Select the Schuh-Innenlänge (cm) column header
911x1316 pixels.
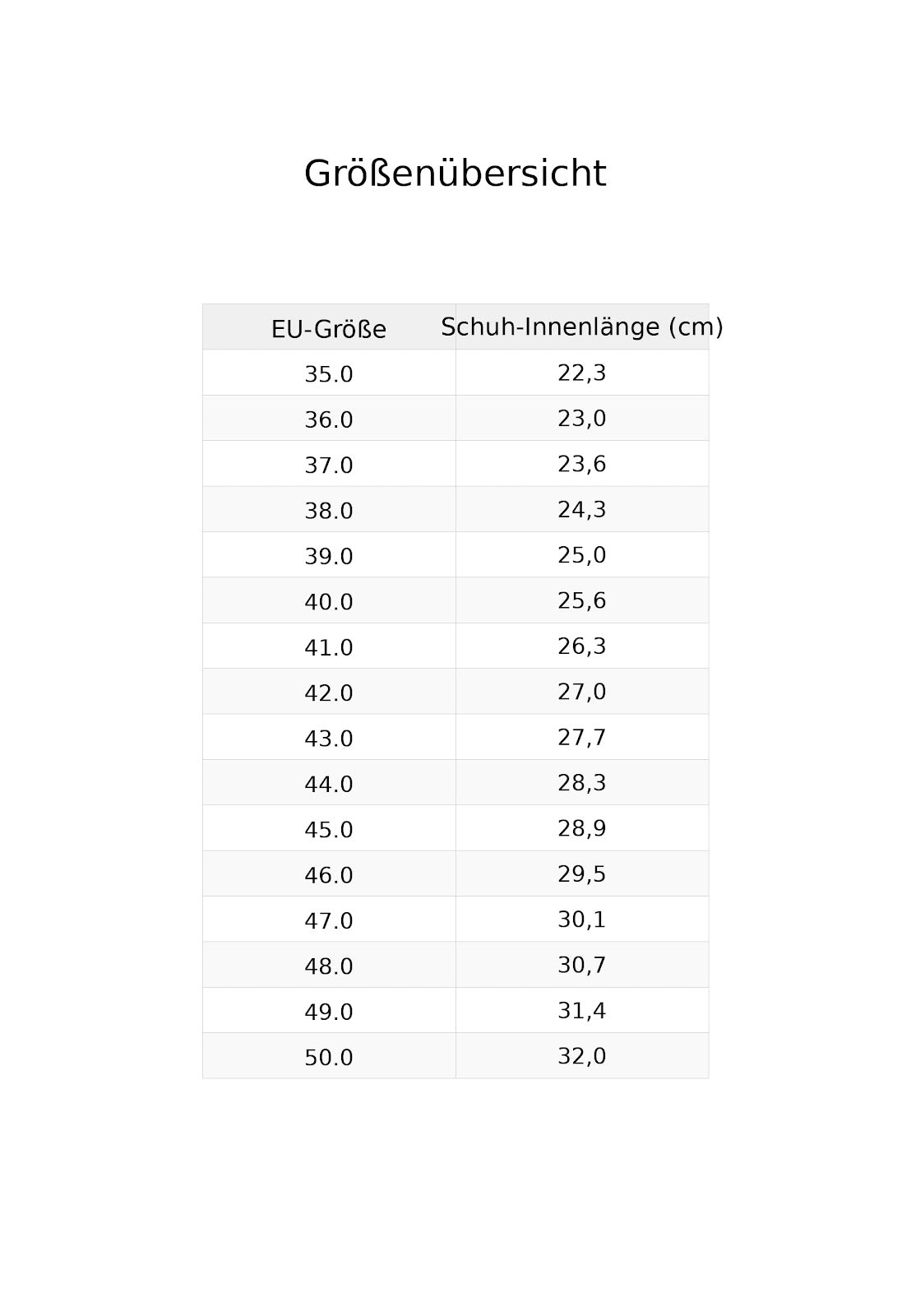pyautogui.click(x=582, y=327)
